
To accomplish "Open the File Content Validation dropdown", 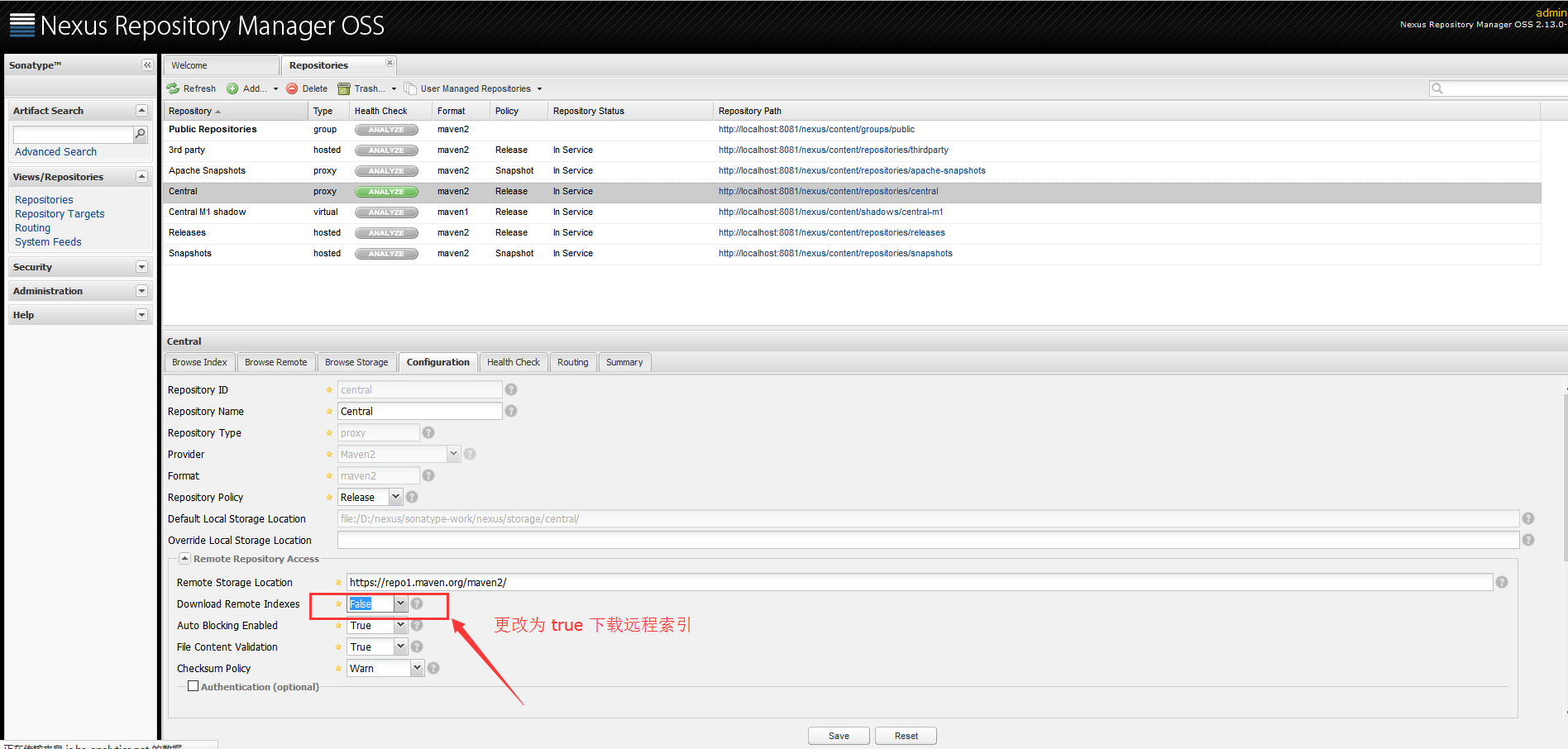I will (x=400, y=646).
